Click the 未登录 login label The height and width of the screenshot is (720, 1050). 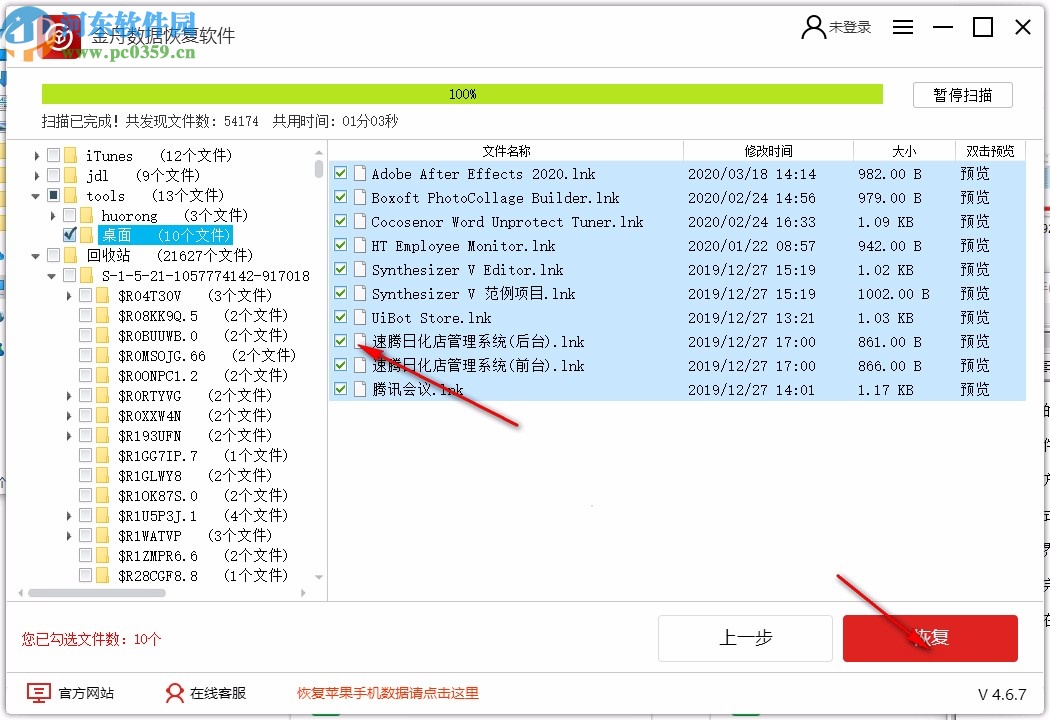(x=848, y=28)
